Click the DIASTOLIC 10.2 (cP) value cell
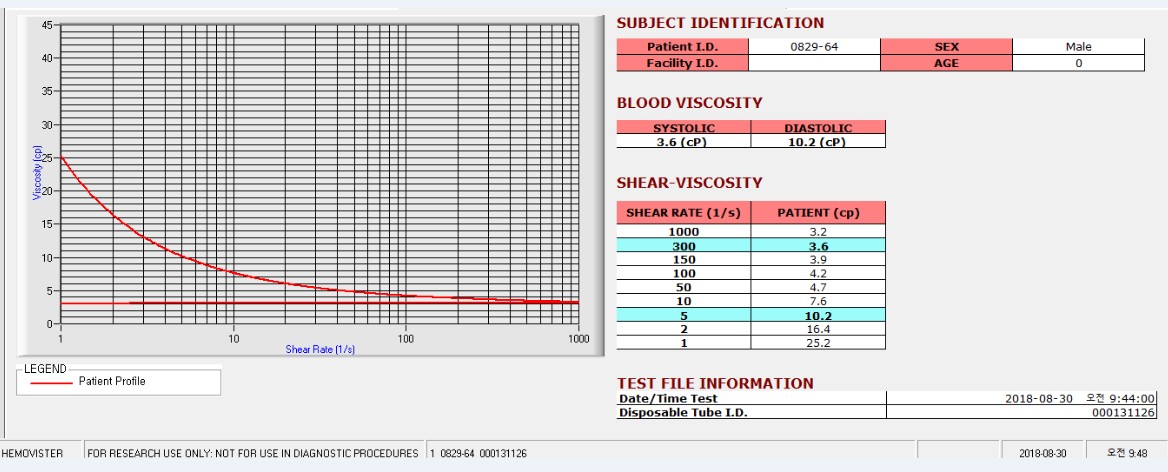The height and width of the screenshot is (472, 1168). (818, 141)
